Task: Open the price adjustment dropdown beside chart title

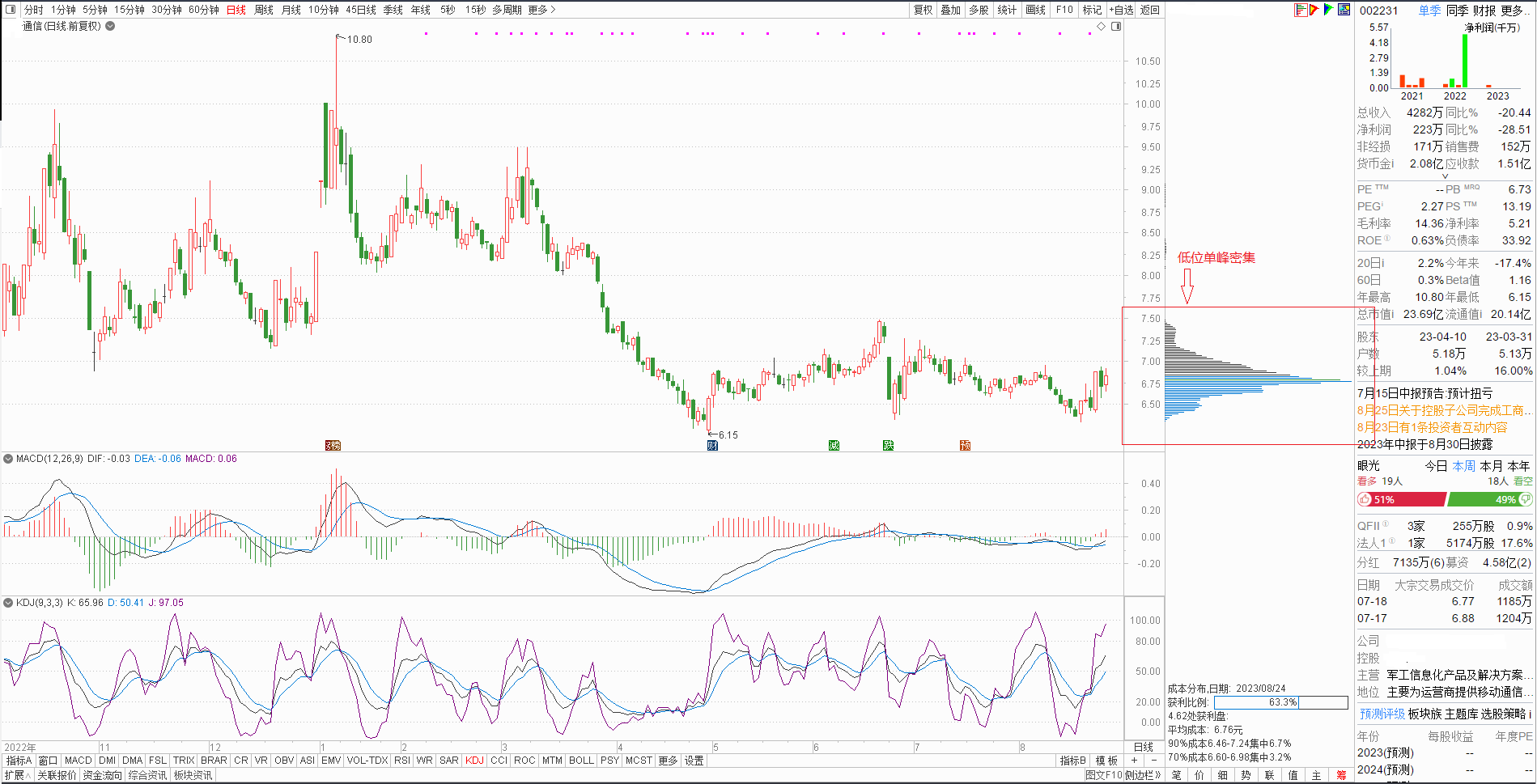Action: click(110, 26)
